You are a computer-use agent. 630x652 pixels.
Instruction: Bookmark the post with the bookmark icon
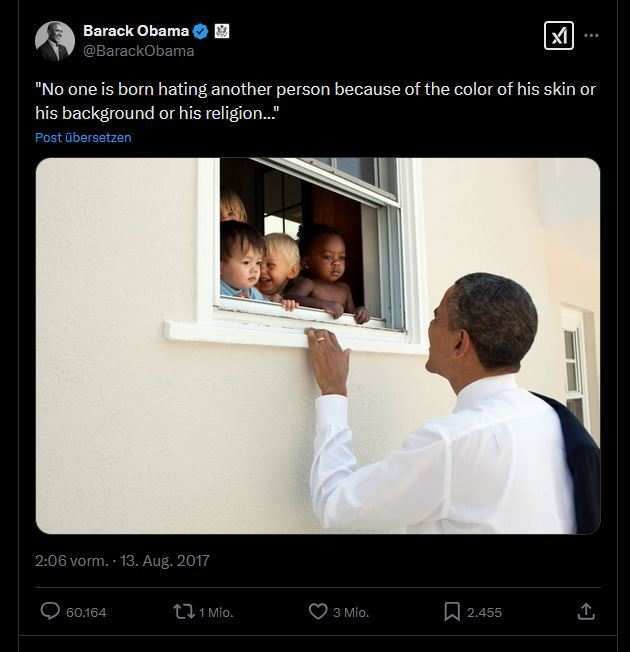(452, 611)
